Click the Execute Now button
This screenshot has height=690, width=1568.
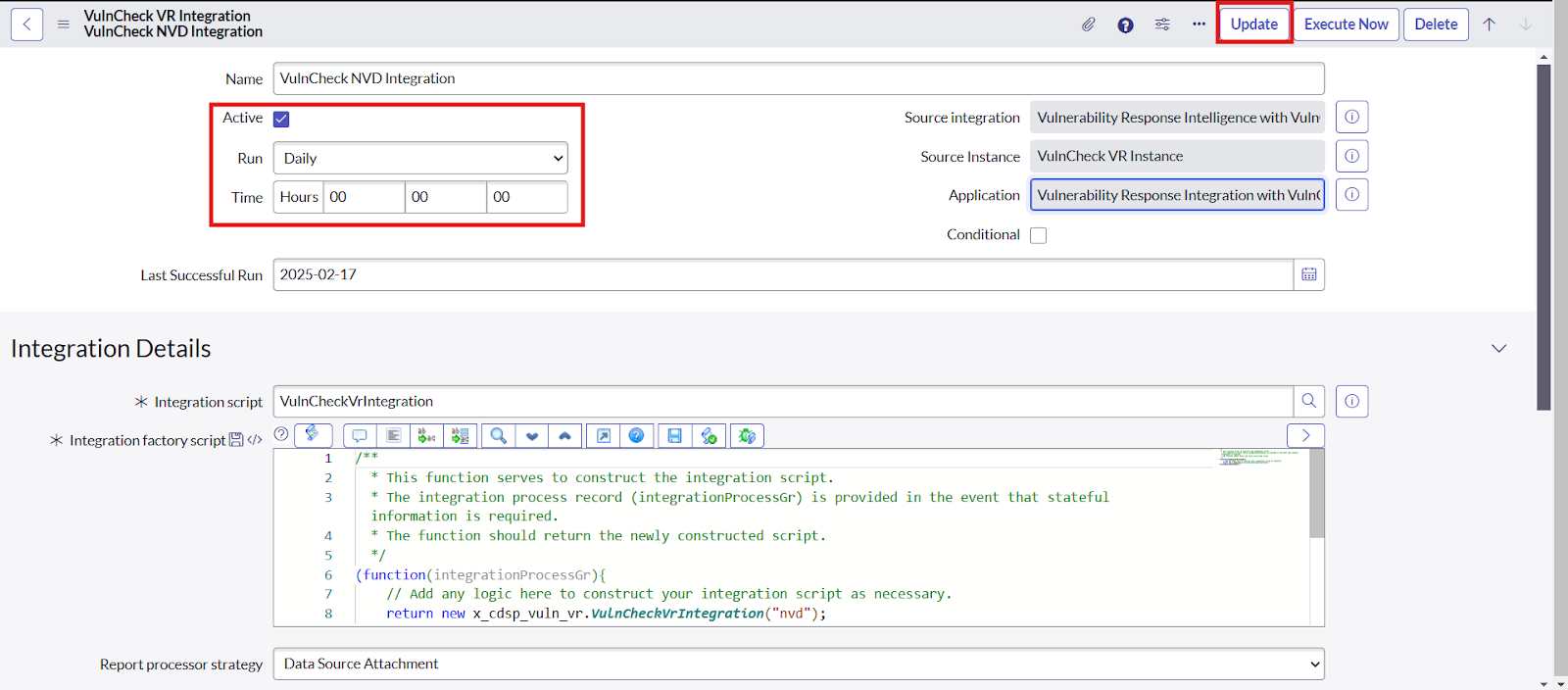coord(1347,25)
